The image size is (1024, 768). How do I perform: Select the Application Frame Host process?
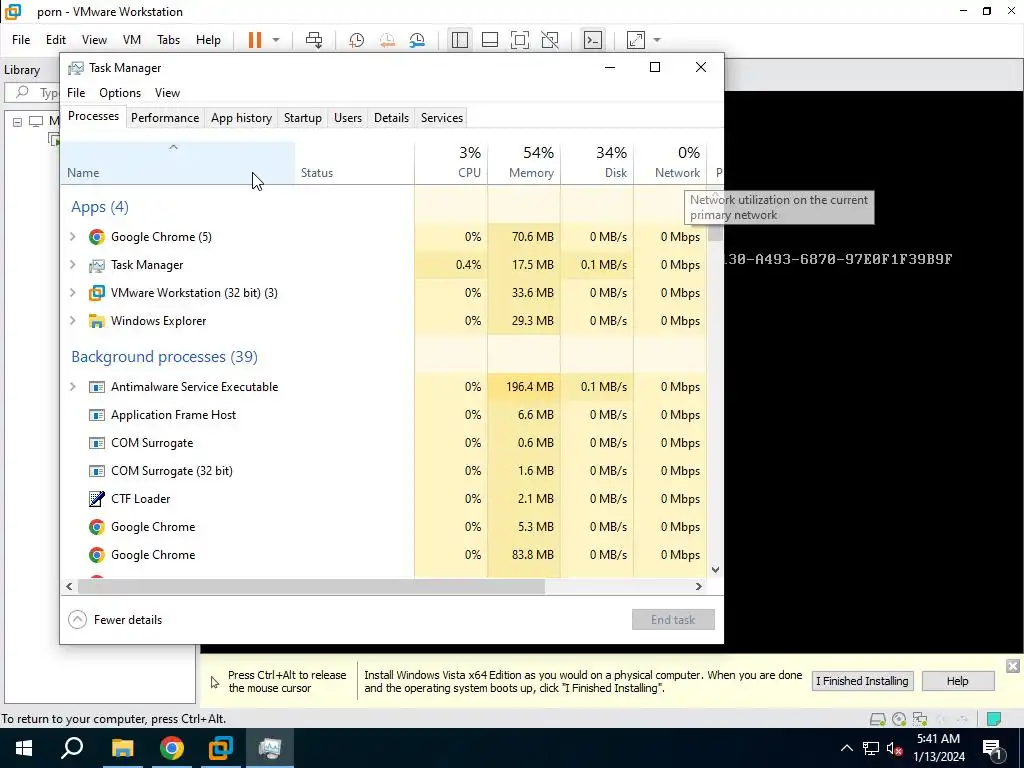(383, 415)
